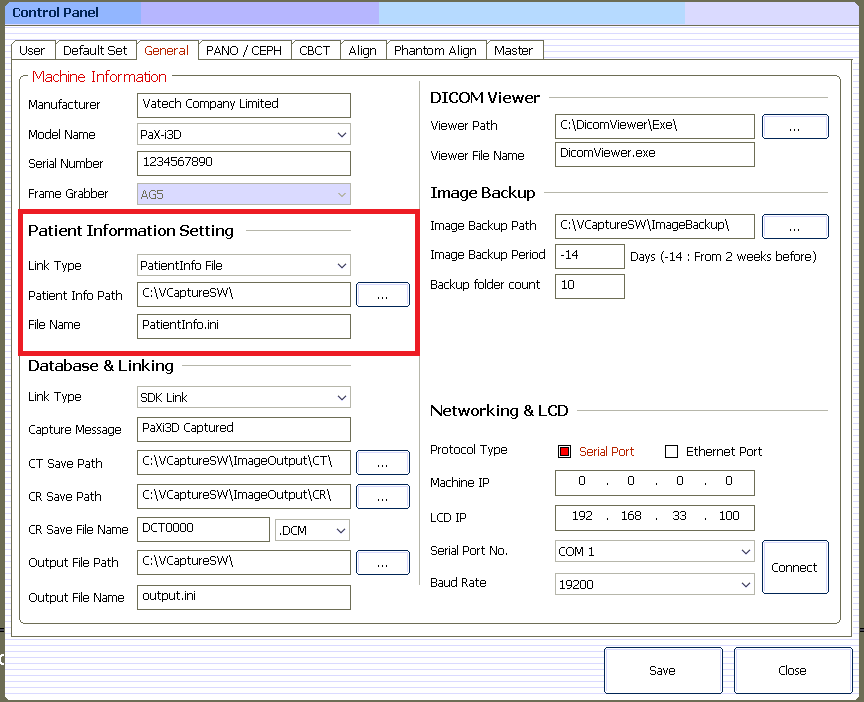
Task: Expand Patient Information Link Type dropdown
Action: click(244, 265)
